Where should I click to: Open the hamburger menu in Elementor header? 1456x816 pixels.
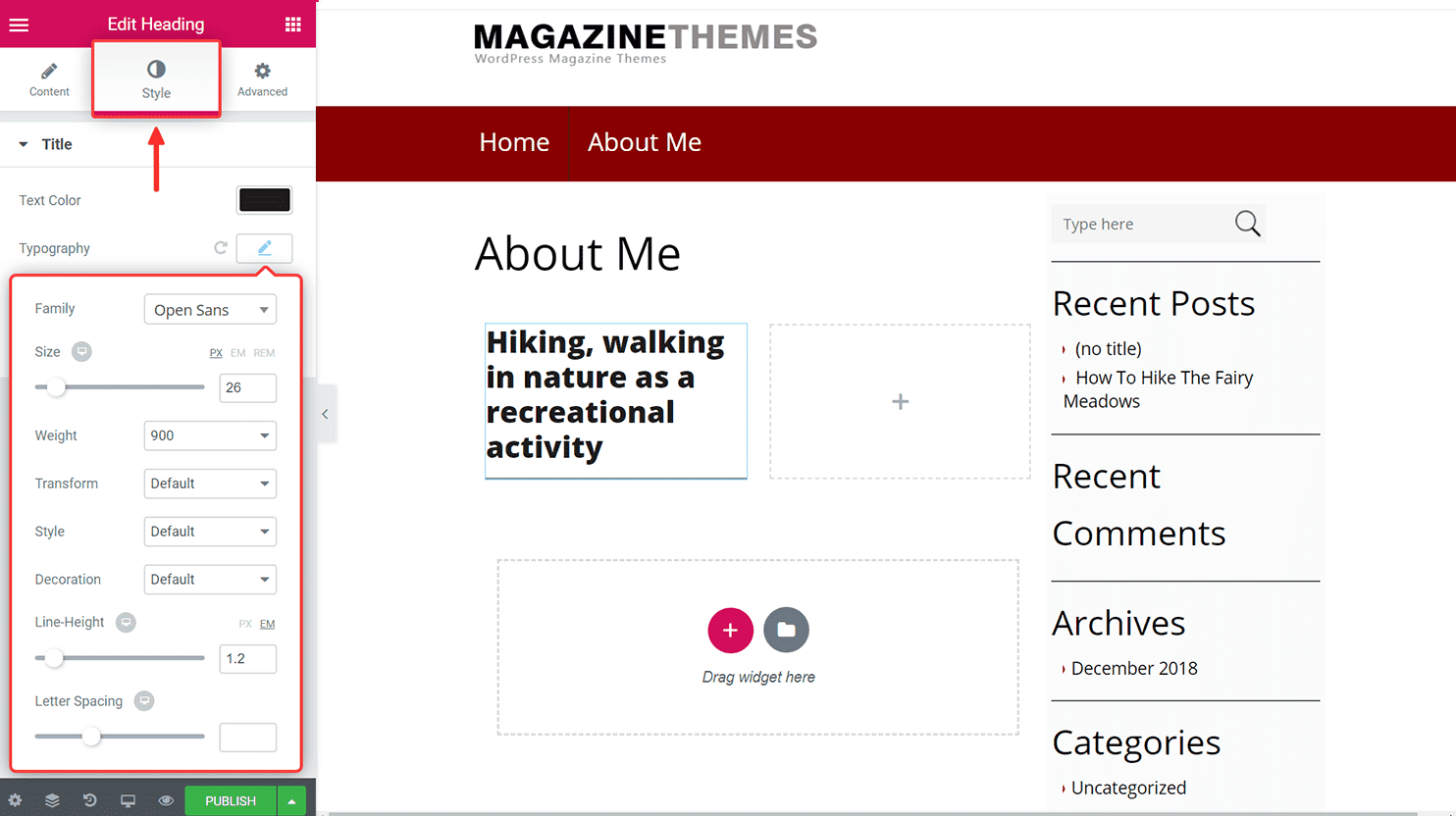[x=19, y=25]
